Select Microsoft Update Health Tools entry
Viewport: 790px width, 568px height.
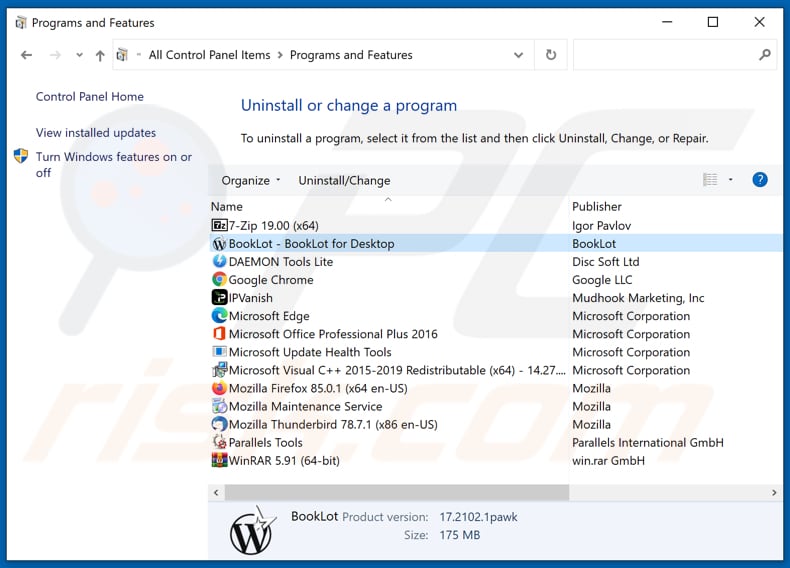(x=496, y=352)
